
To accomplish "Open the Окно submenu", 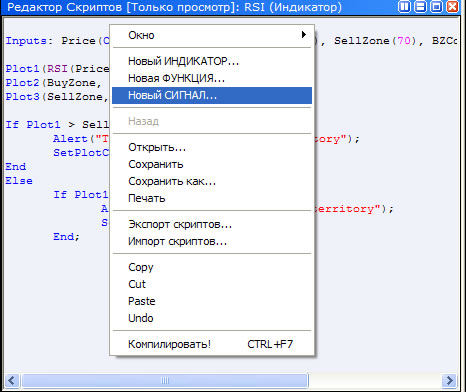I will coord(212,35).
